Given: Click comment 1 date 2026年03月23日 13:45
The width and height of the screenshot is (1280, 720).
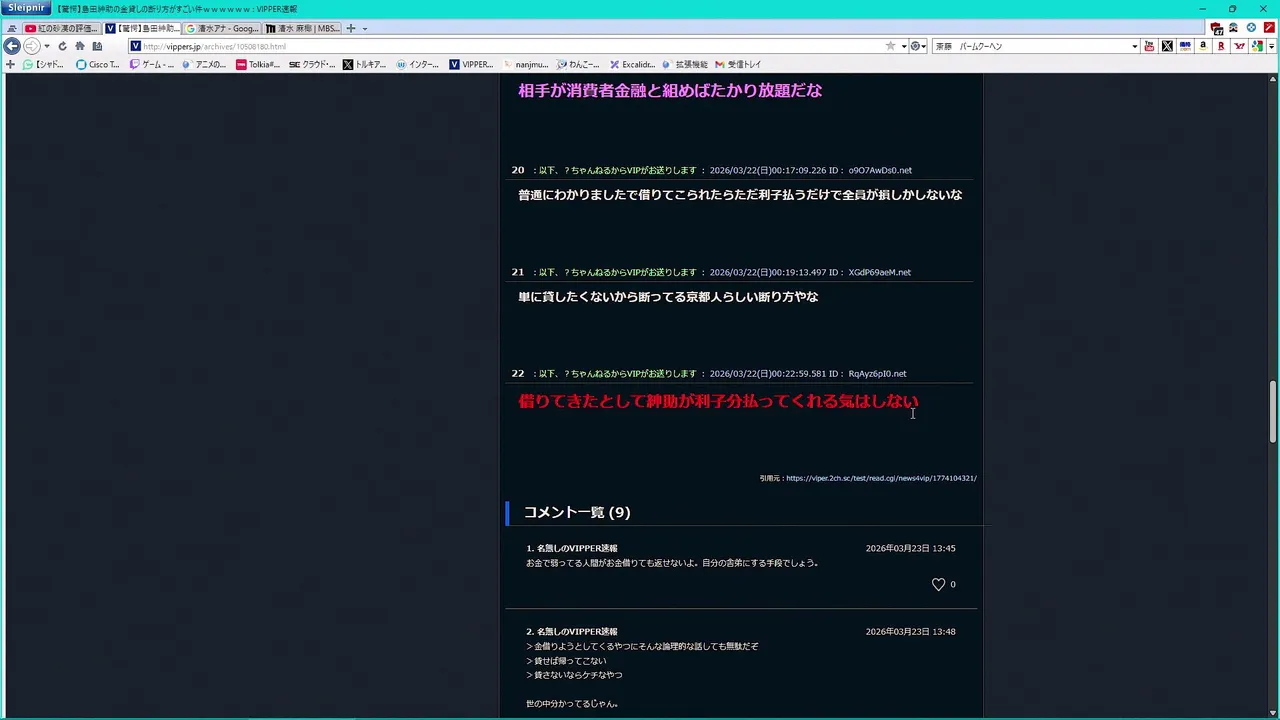Looking at the screenshot, I should (910, 548).
